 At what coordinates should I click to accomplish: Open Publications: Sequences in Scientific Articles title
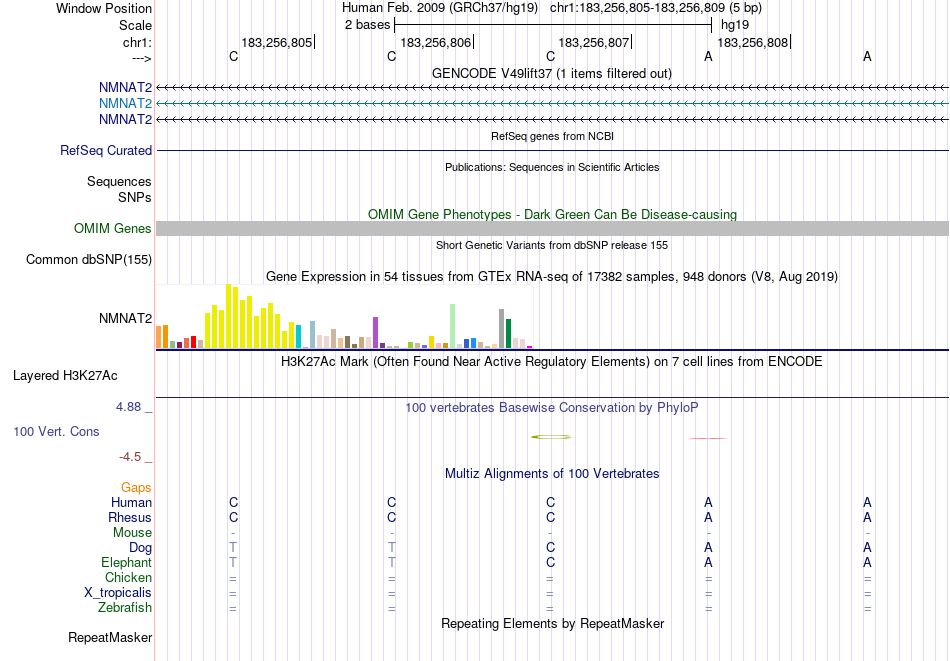tap(552, 167)
